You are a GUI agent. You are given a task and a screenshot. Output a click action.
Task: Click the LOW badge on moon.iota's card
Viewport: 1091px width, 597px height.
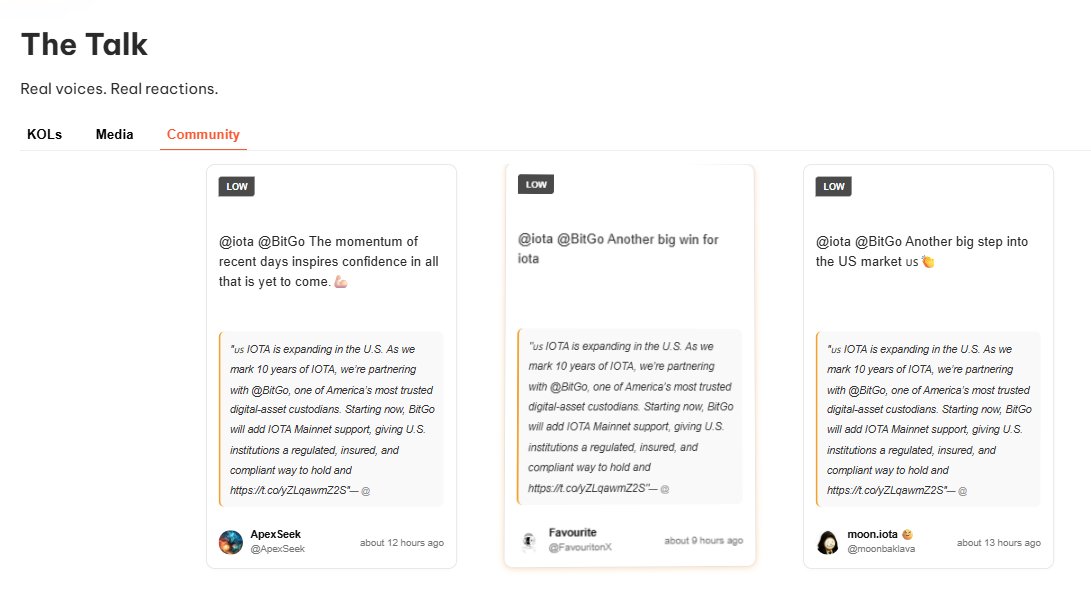tap(834, 186)
